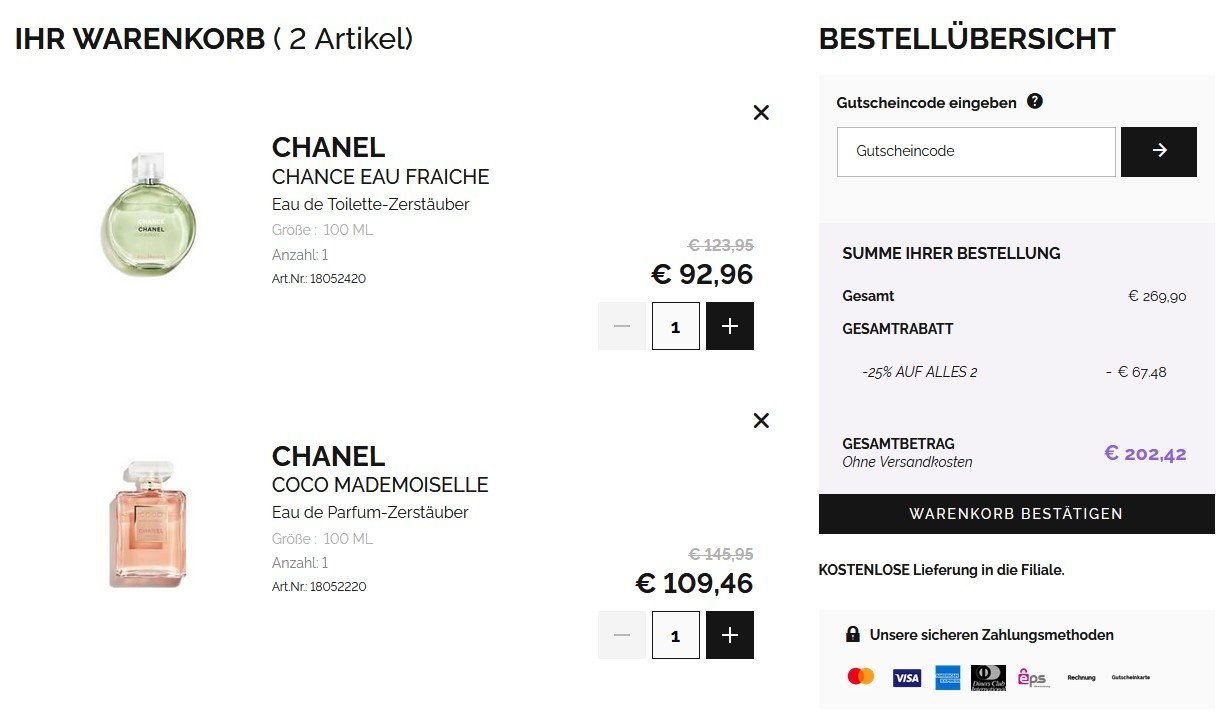Click the Rechnung payment option icon

tap(1081, 678)
